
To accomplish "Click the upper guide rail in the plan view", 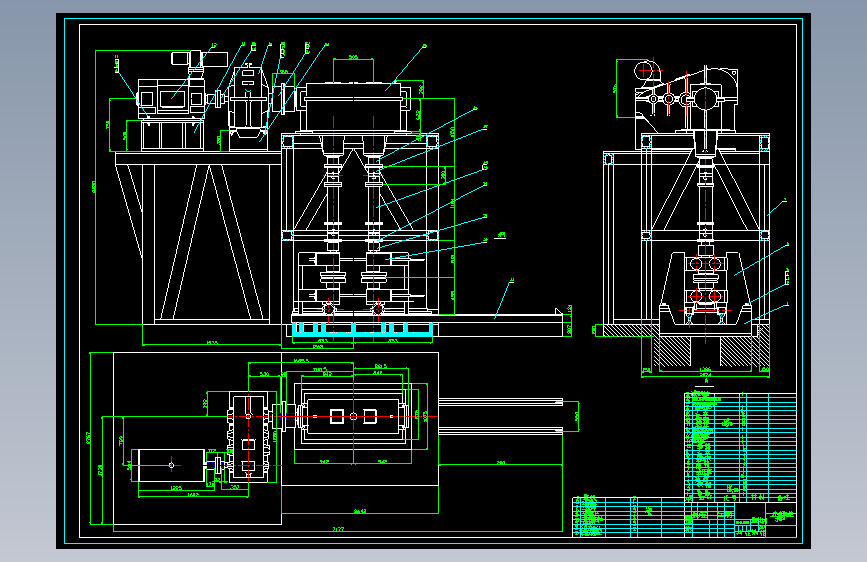I will coord(500,402).
